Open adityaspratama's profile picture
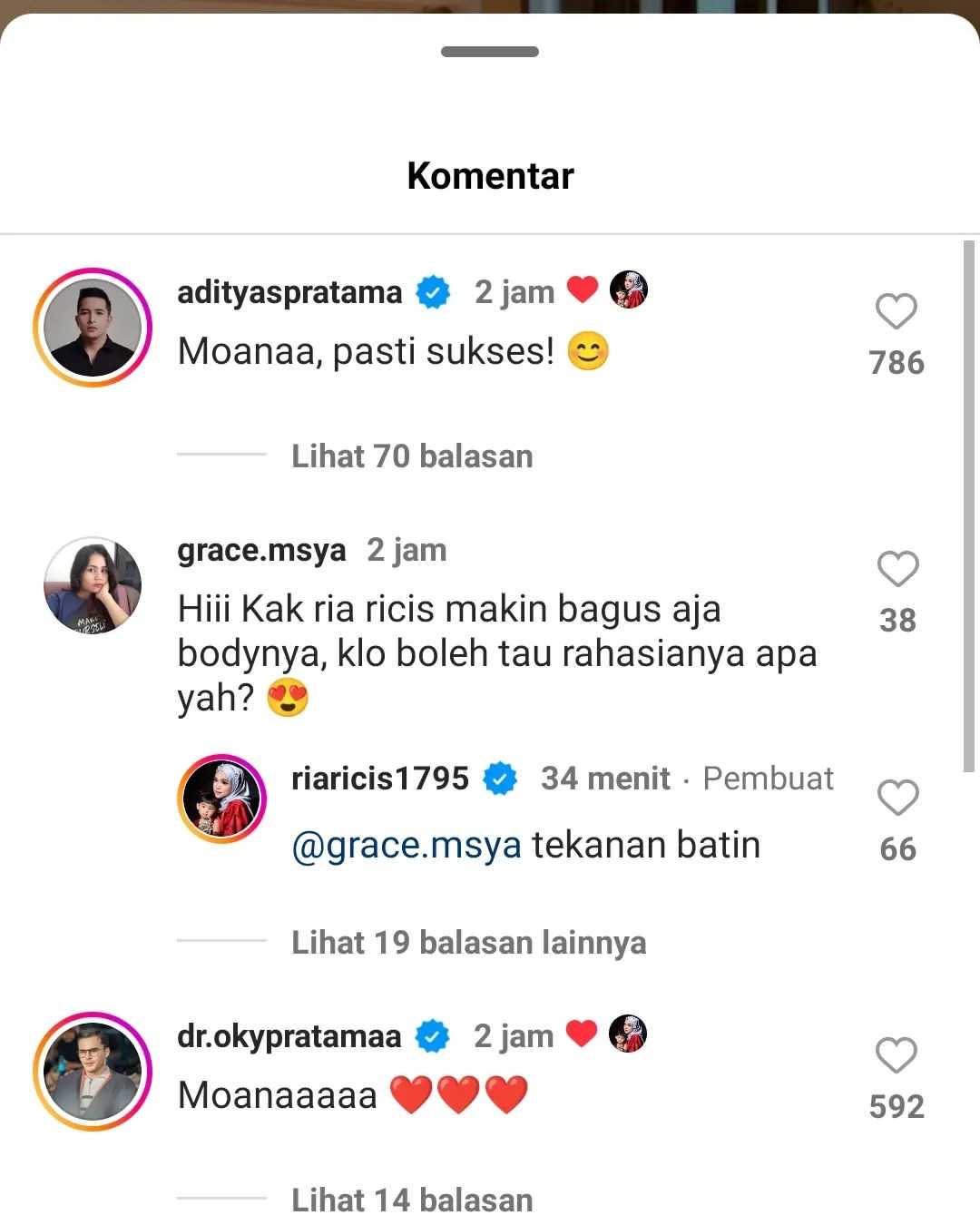 [93, 328]
